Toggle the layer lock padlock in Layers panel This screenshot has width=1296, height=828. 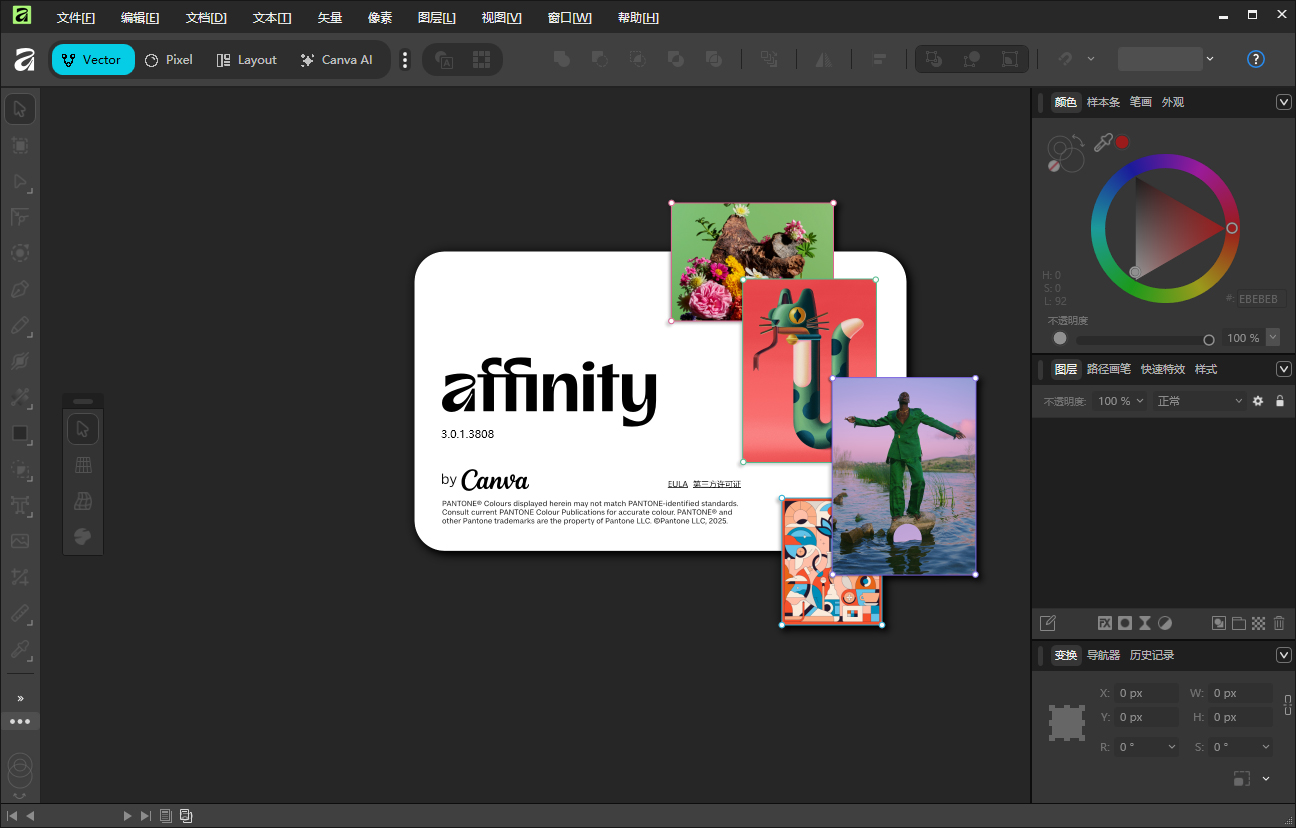point(1280,400)
